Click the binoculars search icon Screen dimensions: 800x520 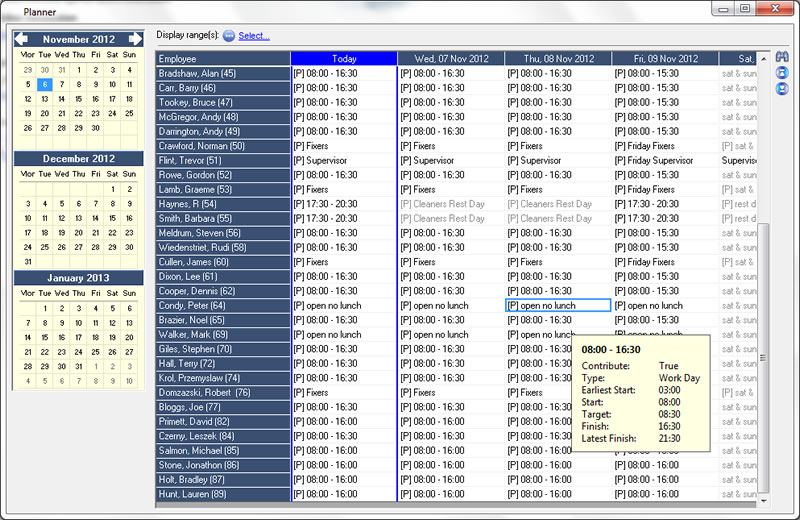[782, 57]
